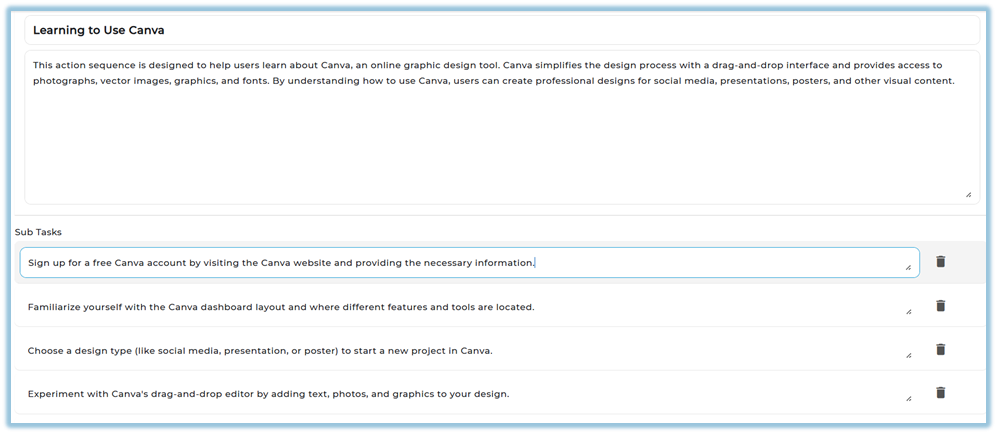
Task: Focus the 'Learning to Use Canva' title field
Action: point(500,30)
